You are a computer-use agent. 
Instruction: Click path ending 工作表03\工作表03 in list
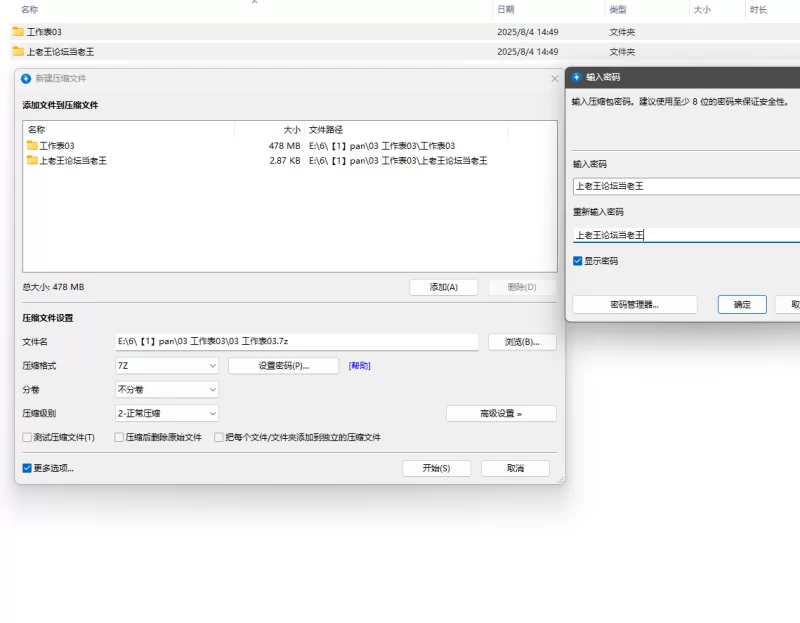click(382, 145)
